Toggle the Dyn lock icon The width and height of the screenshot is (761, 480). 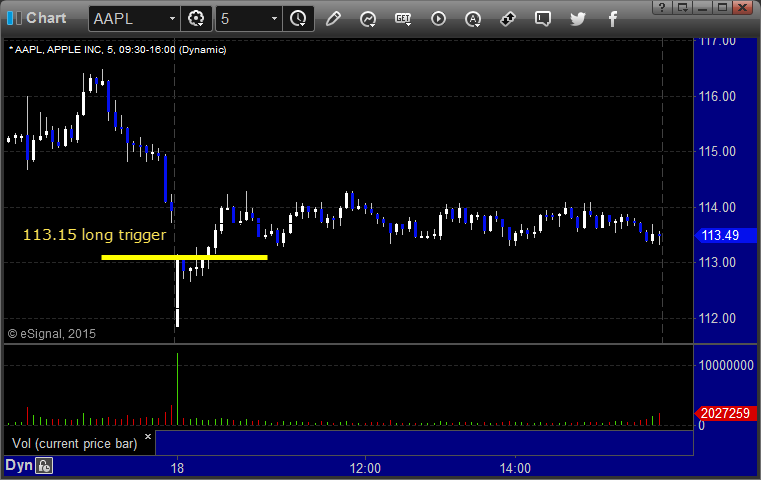point(44,466)
